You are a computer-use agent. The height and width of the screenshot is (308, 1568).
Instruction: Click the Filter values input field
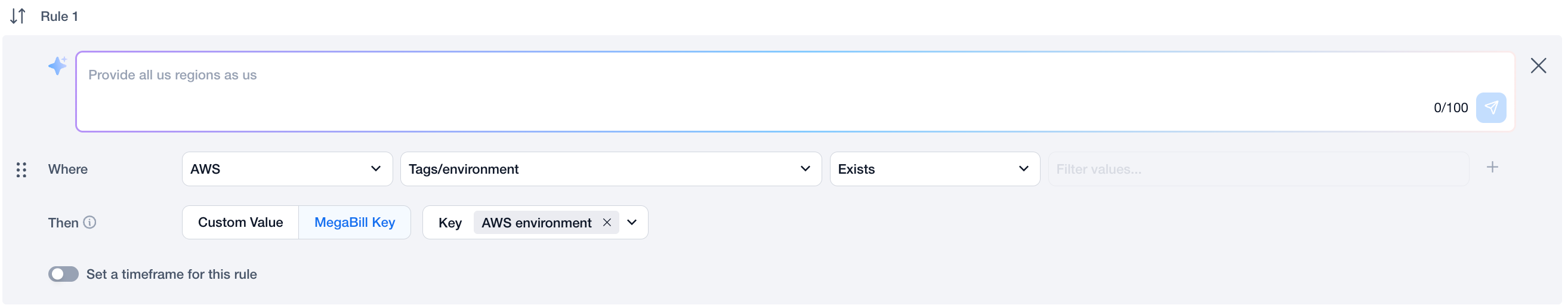tap(1258, 169)
